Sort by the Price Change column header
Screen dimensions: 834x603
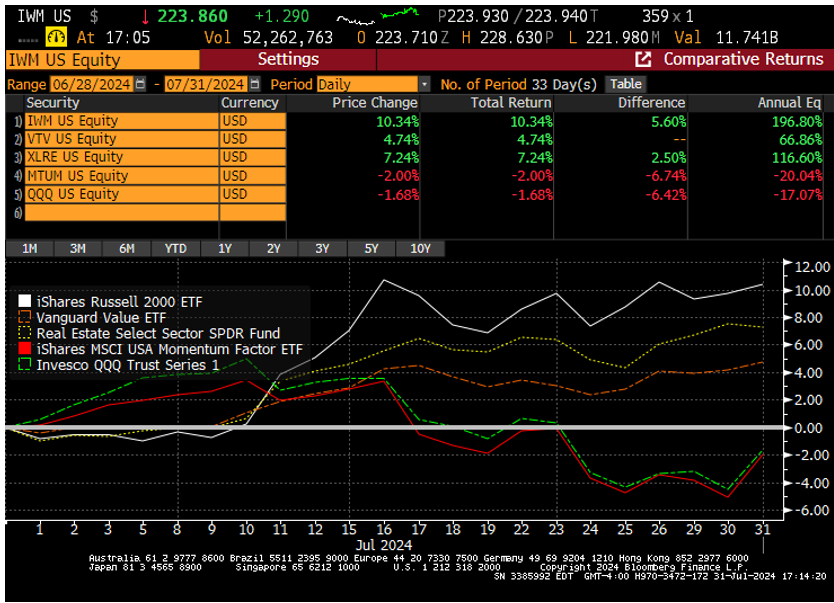(374, 103)
